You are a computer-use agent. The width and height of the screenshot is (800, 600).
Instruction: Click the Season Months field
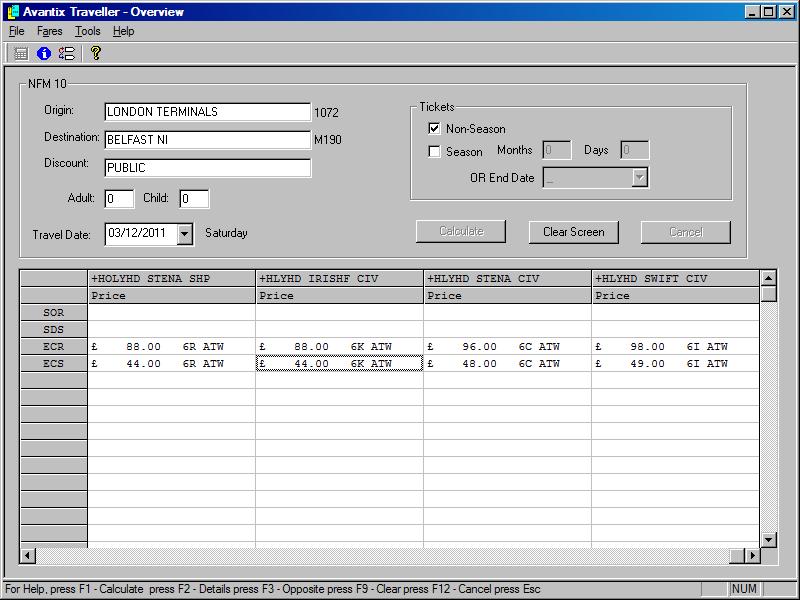pyautogui.click(x=557, y=150)
